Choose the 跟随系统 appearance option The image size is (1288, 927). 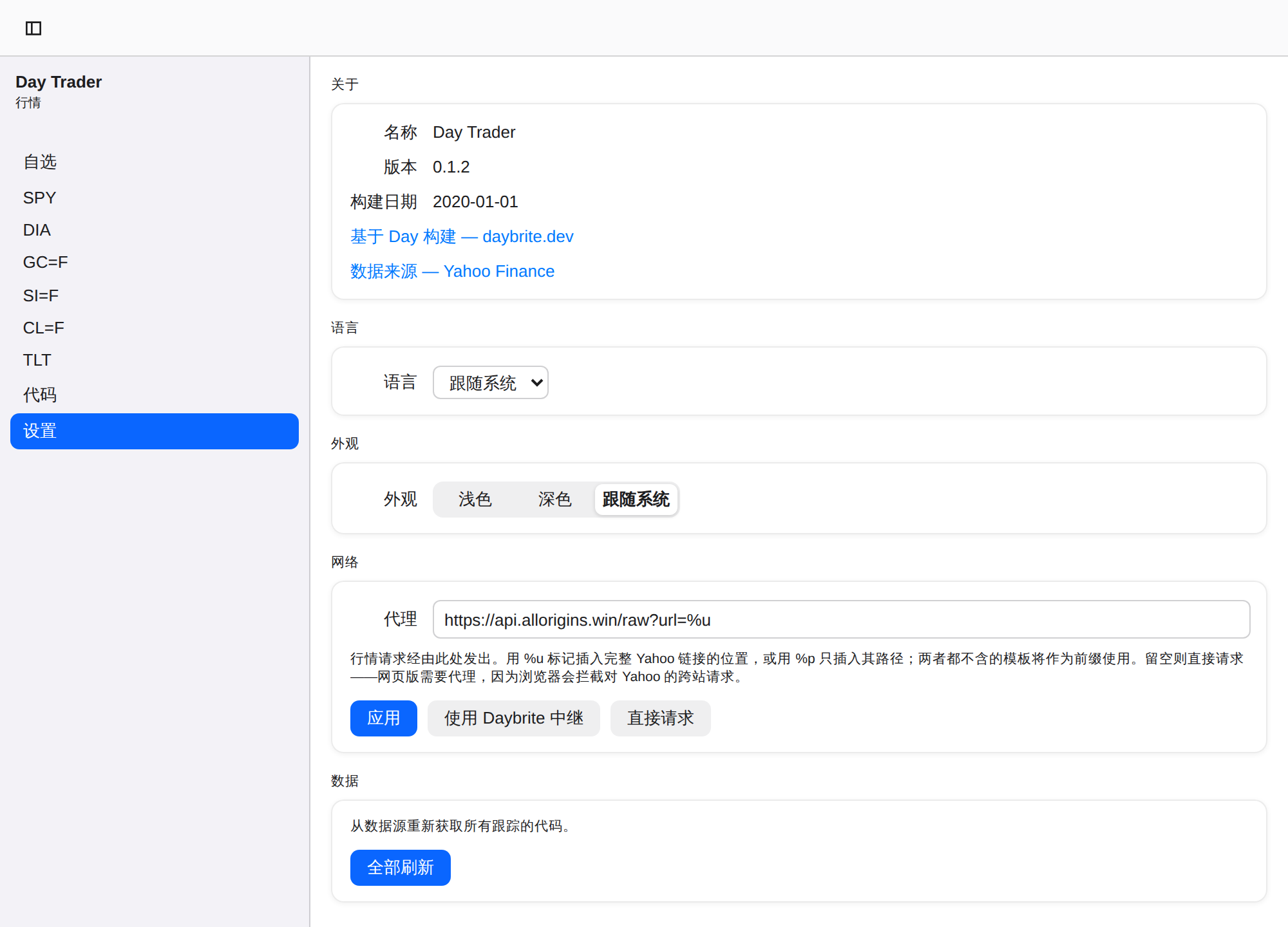[636, 499]
